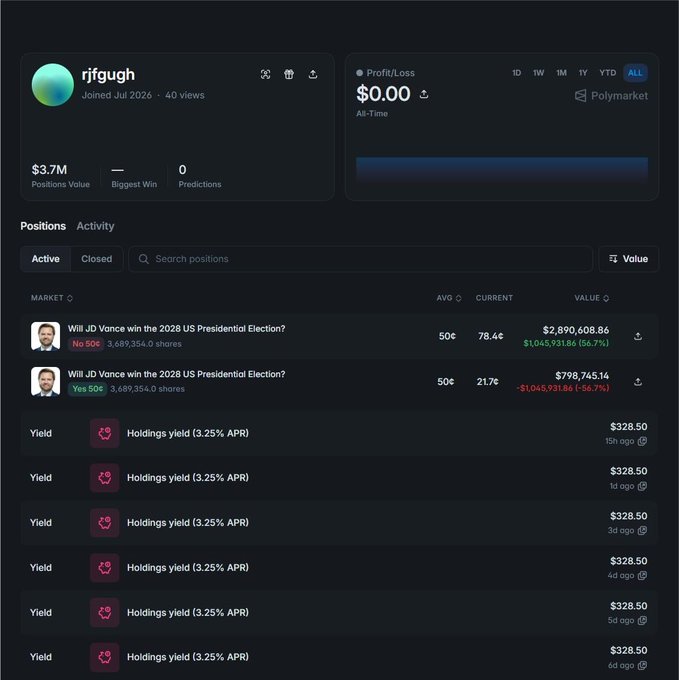Image resolution: width=679 pixels, height=680 pixels.
Task: Sort by AVG column header
Action: pyautogui.click(x=449, y=298)
